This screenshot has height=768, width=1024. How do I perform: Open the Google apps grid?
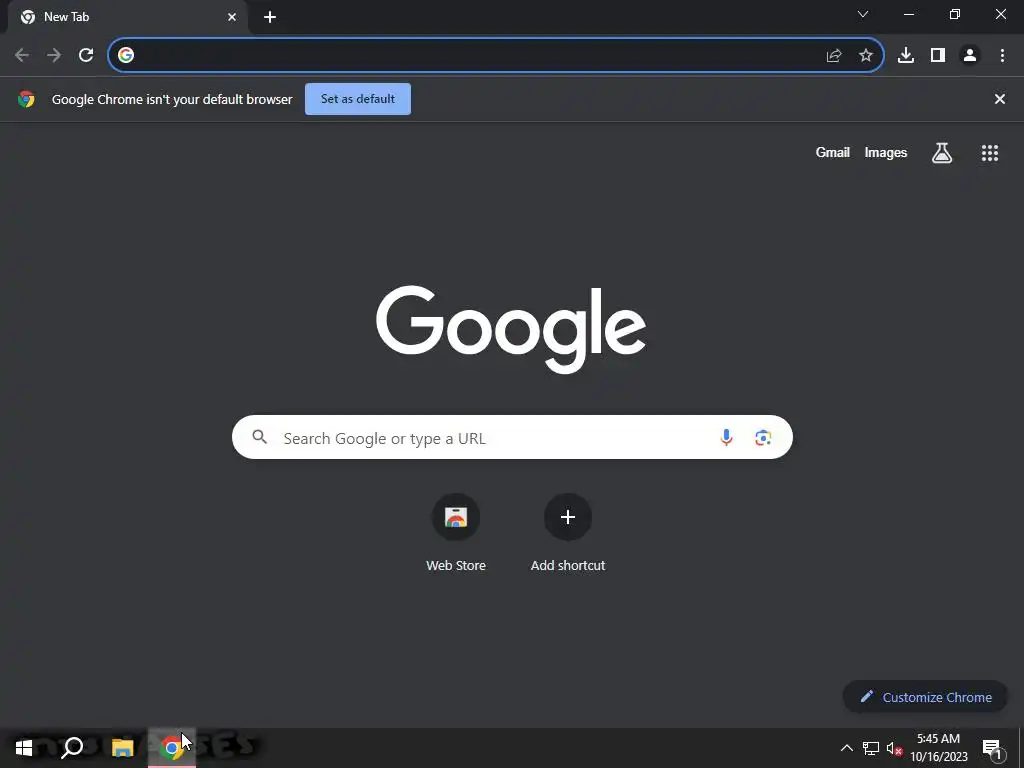[990, 153]
